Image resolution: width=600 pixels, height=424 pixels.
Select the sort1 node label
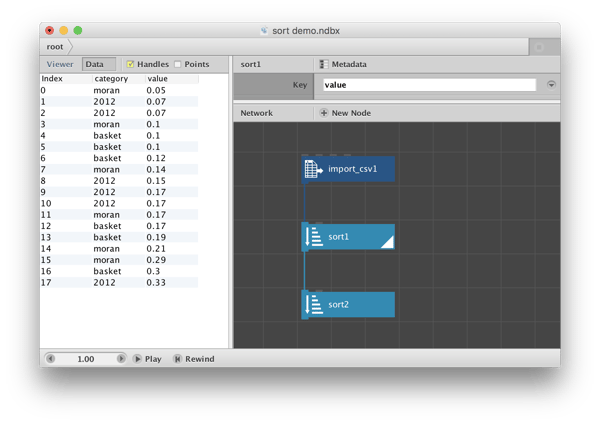(338, 237)
